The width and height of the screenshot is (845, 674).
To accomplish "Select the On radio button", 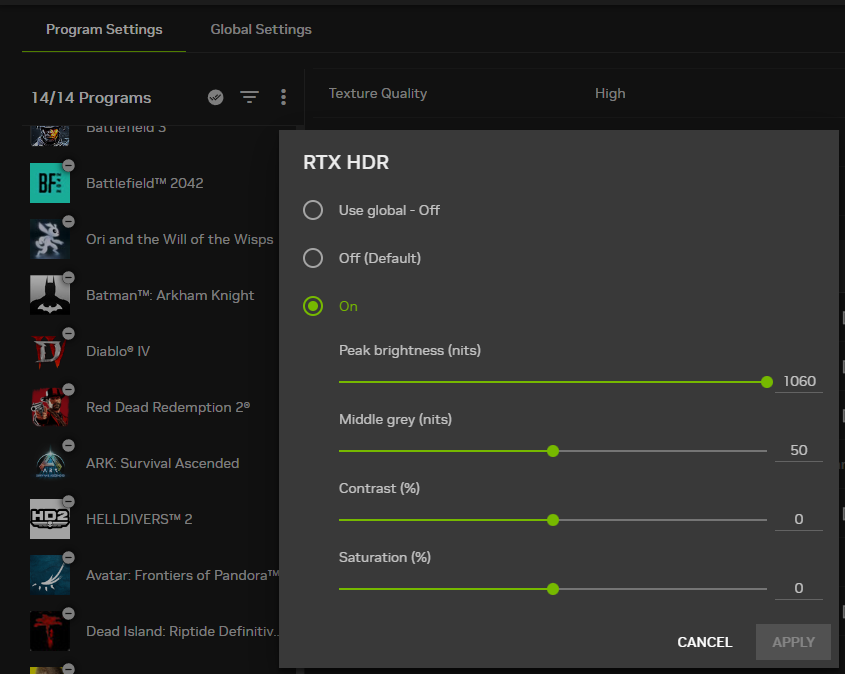I will pyautogui.click(x=313, y=306).
